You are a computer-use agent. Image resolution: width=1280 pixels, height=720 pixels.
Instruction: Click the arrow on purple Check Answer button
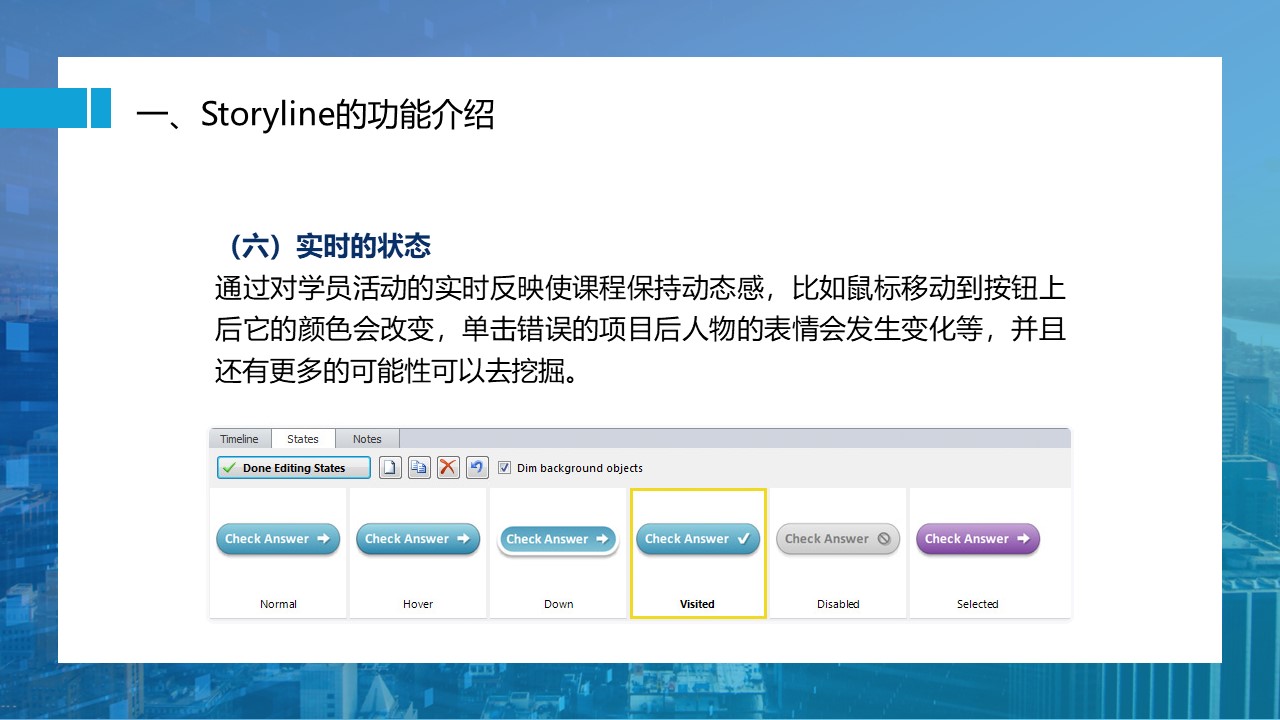(1023, 539)
